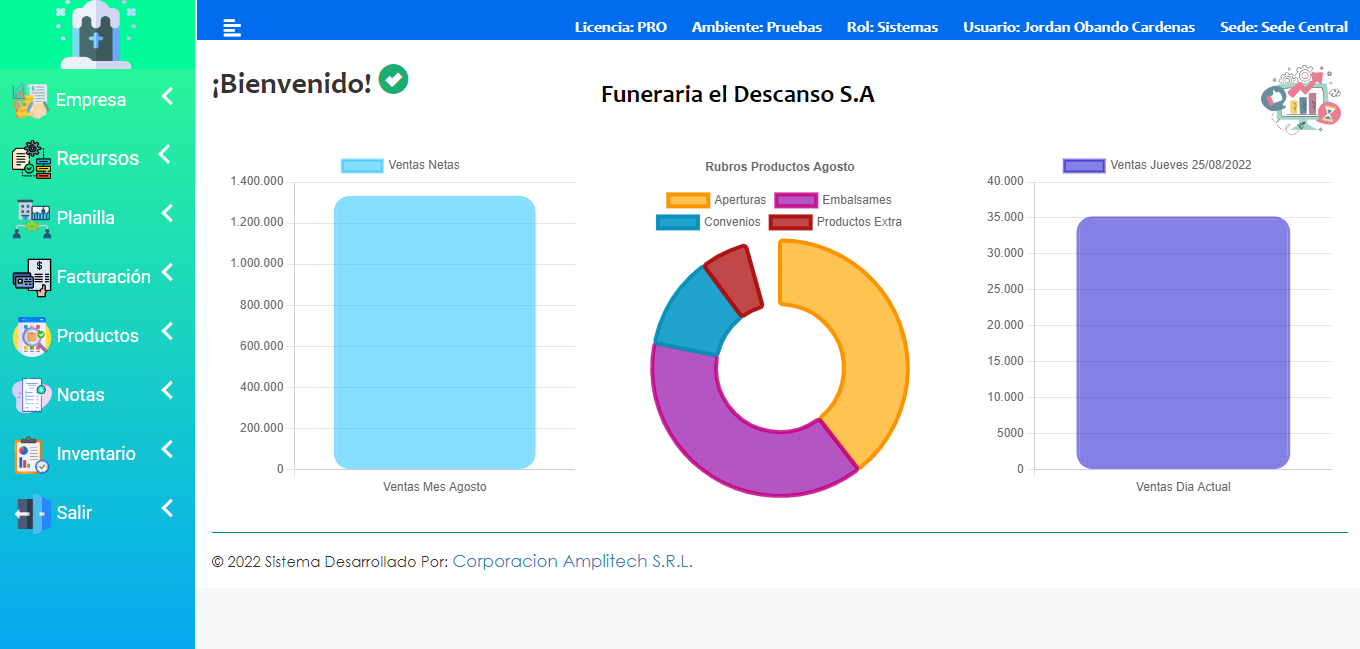This screenshot has width=1360, height=649.
Task: Click the Productos sidebar icon
Action: tap(31, 336)
